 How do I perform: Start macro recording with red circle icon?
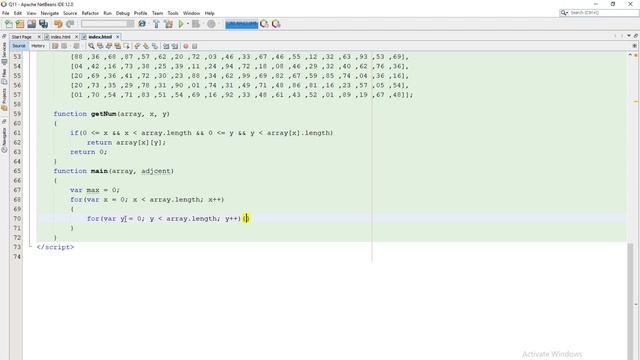coord(186,46)
